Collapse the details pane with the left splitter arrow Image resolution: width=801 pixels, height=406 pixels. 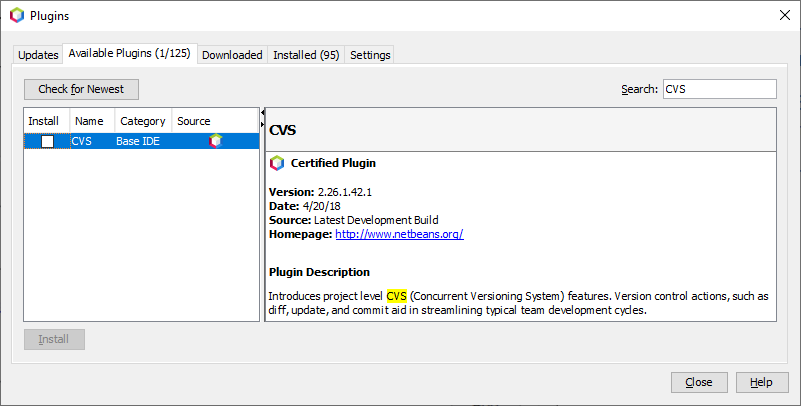263,112
